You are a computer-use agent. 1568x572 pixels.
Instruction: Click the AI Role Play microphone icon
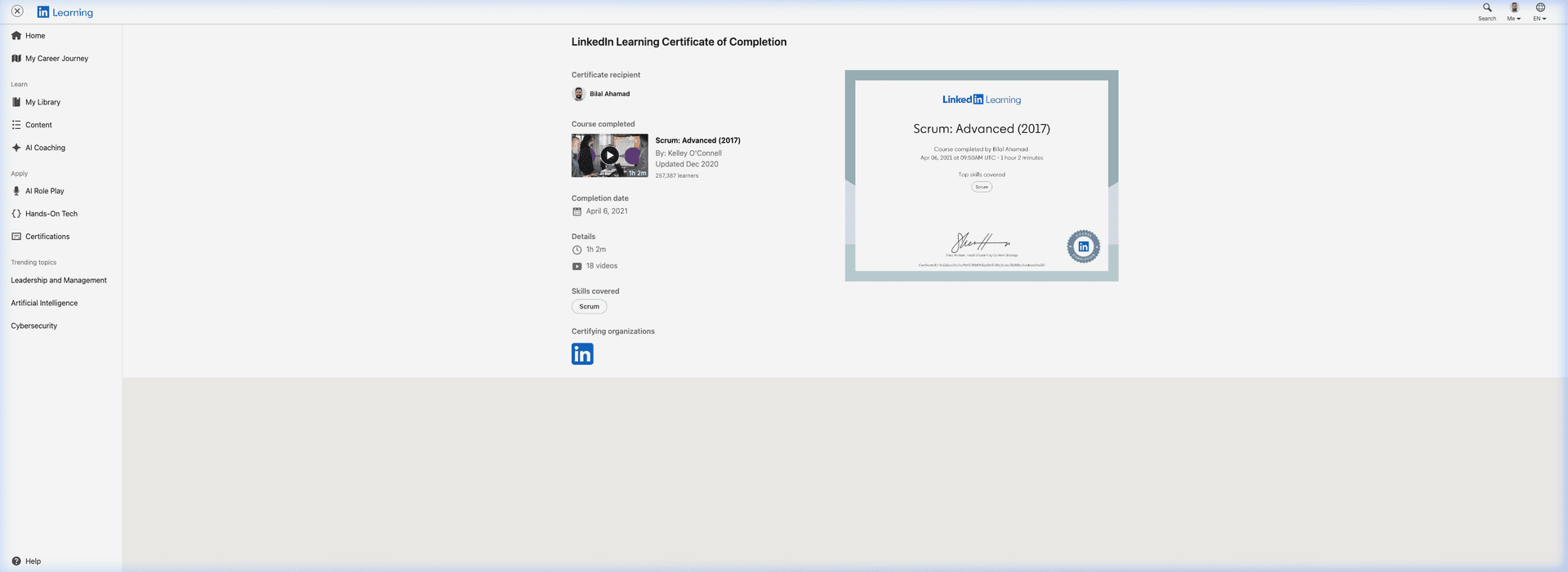[x=16, y=191]
